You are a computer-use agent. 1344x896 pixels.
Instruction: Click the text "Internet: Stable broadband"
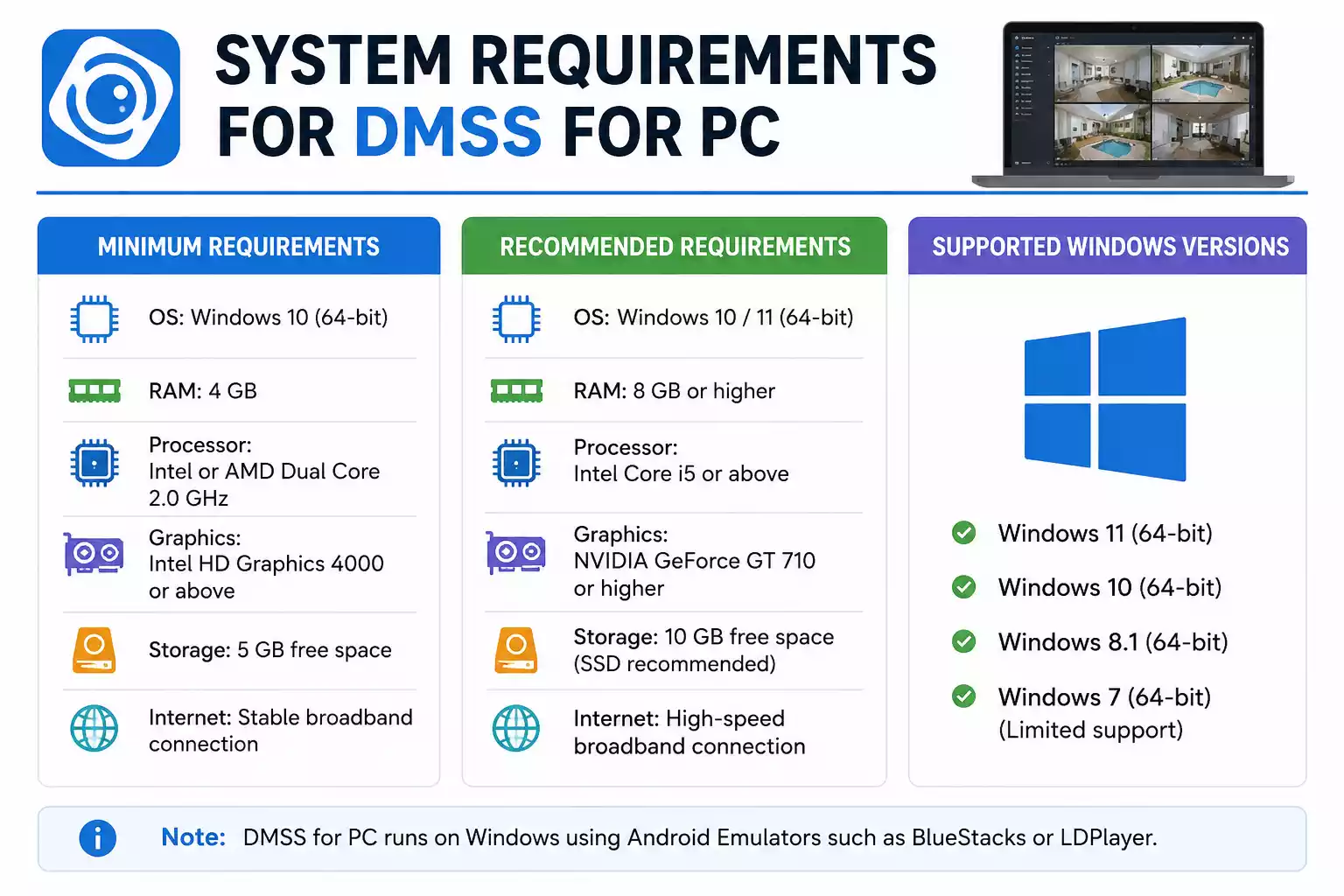click(281, 717)
